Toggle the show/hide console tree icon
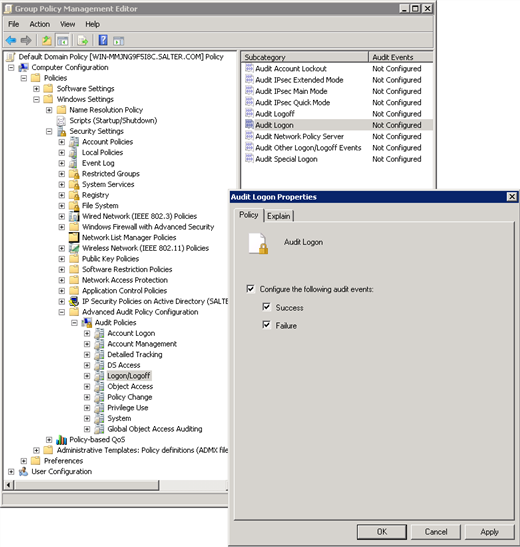Image resolution: width=520 pixels, height=547 pixels. (x=63, y=40)
